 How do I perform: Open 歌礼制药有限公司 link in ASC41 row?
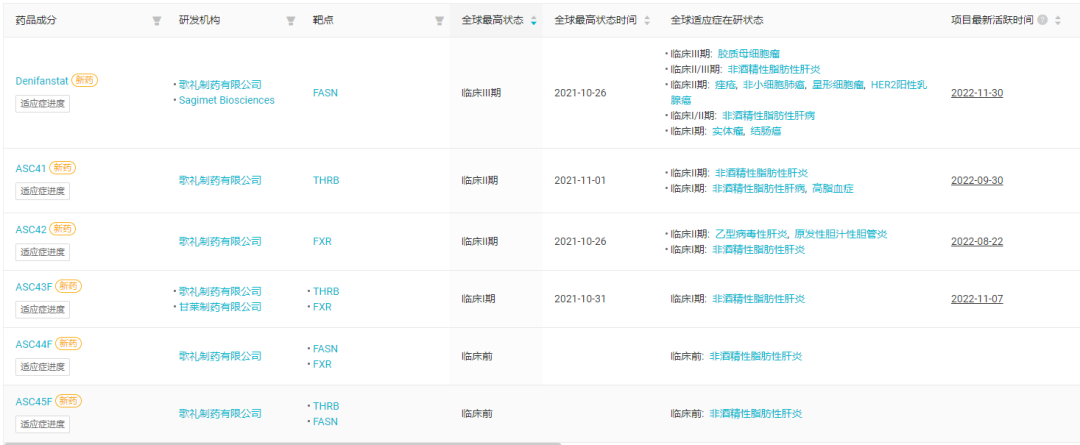point(220,180)
